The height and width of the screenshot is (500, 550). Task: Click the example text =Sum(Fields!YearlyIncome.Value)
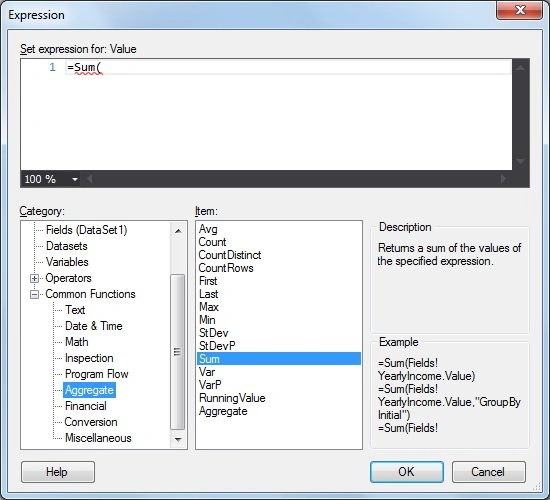click(x=427, y=369)
